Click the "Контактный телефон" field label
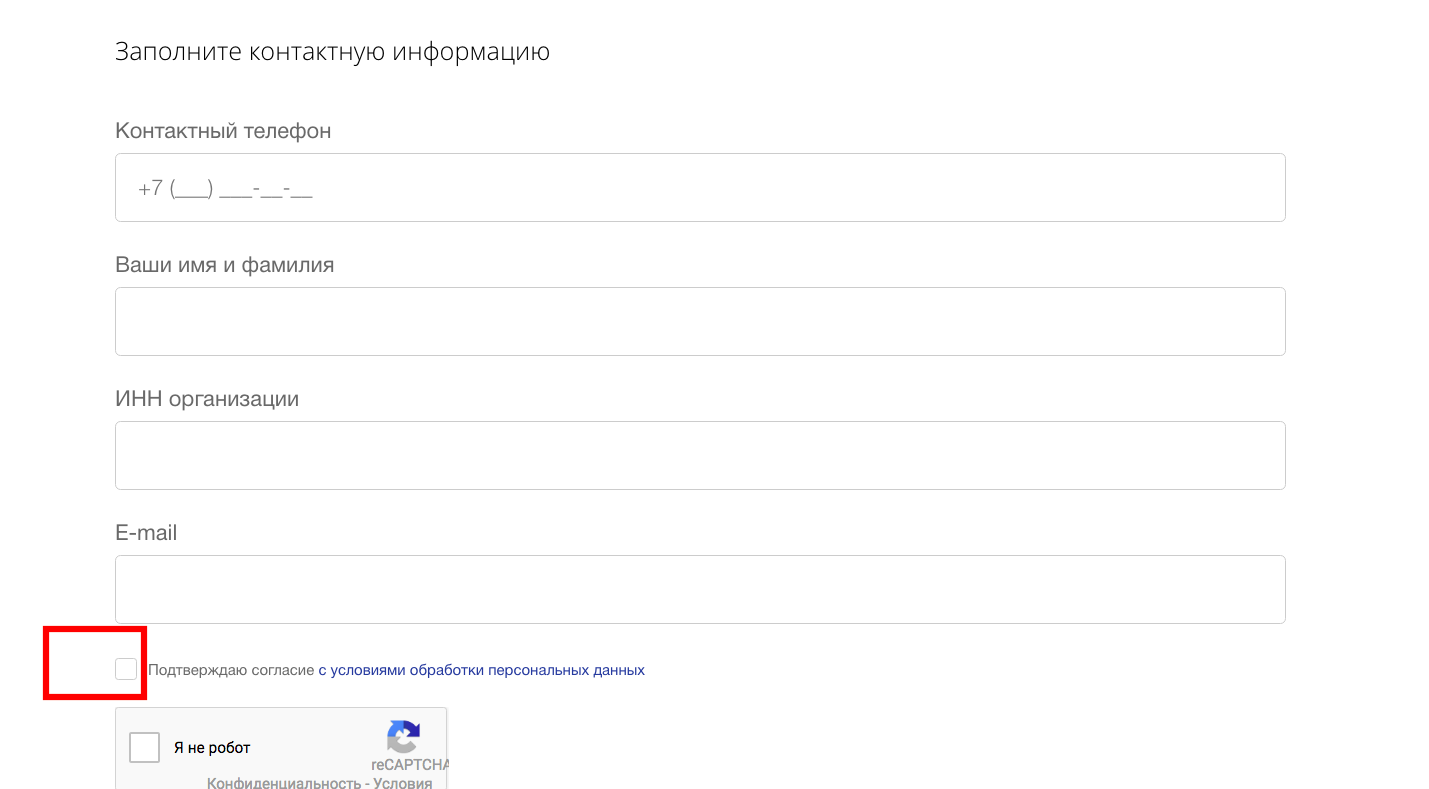Image resolution: width=1429 pixels, height=789 pixels. (223, 131)
